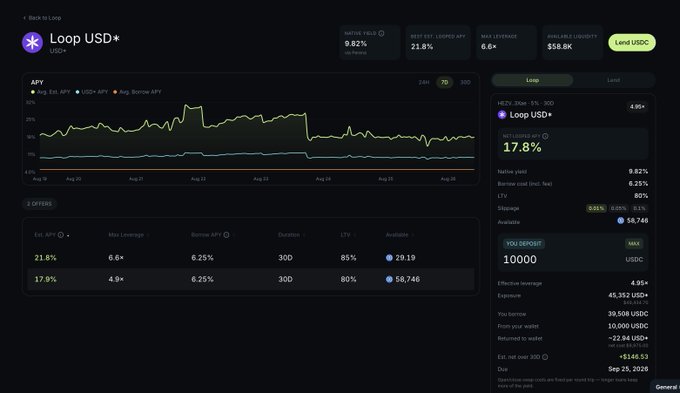Sort offers by Duration column

(292, 235)
